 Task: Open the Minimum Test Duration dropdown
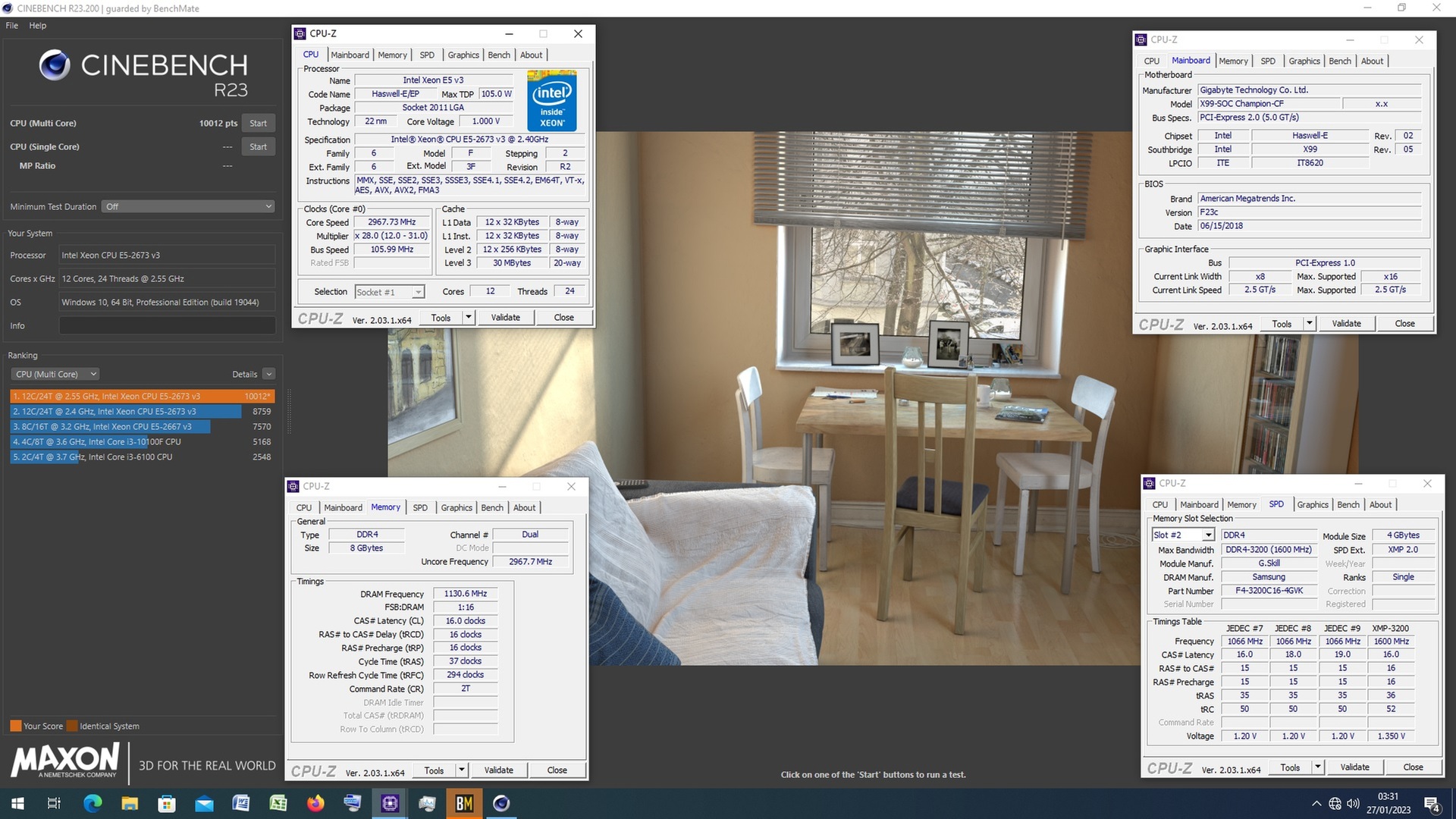[x=188, y=206]
